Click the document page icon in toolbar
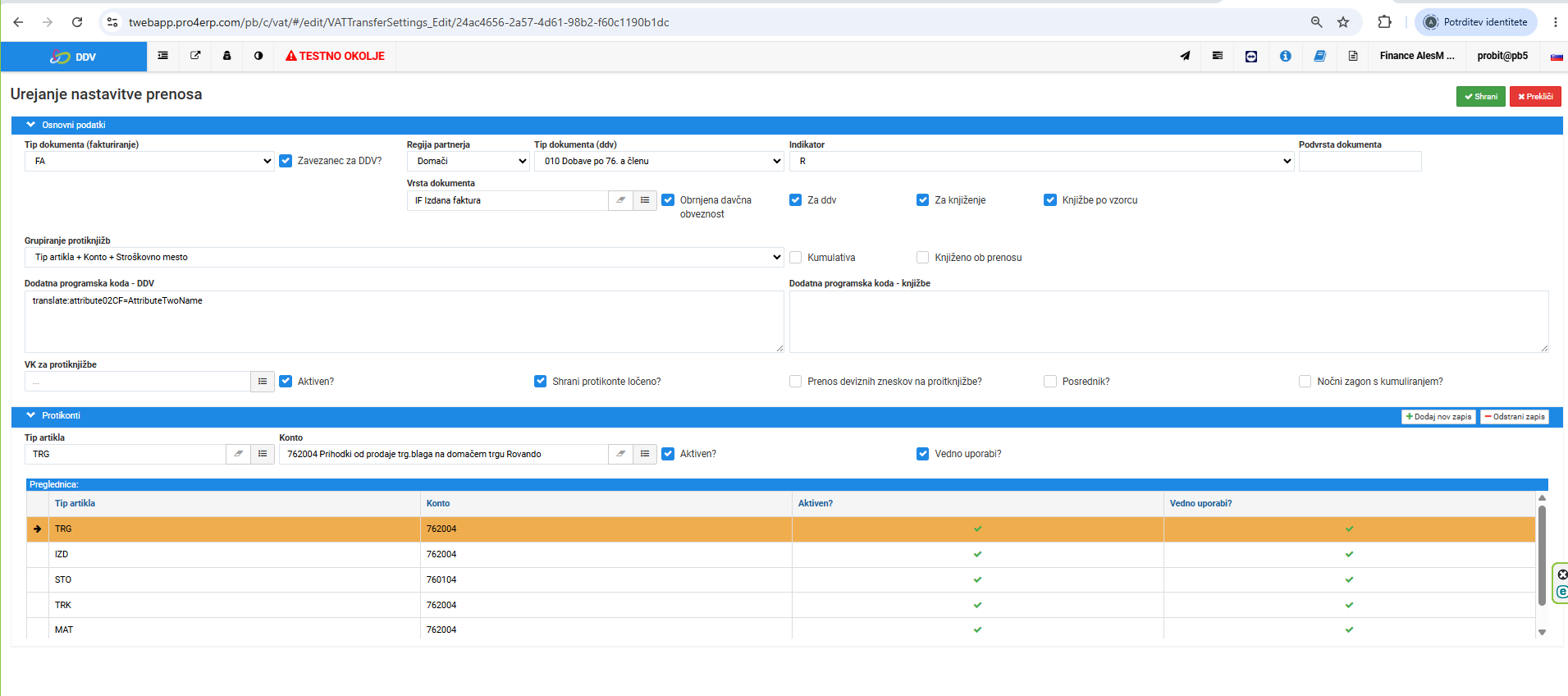 pos(1353,56)
